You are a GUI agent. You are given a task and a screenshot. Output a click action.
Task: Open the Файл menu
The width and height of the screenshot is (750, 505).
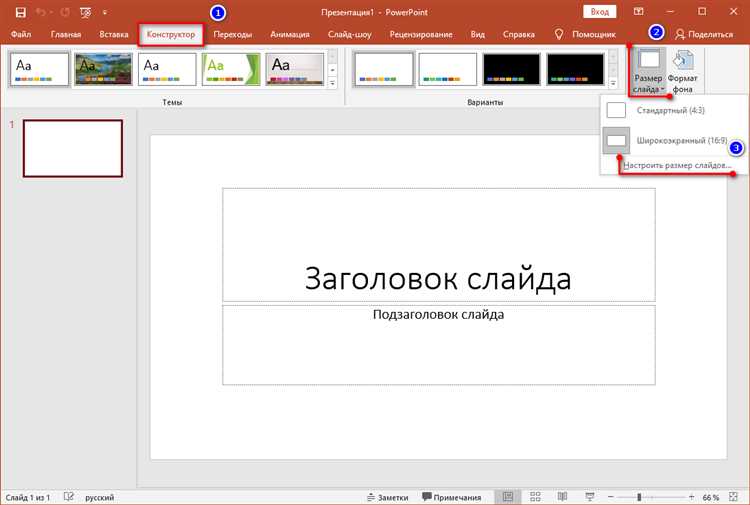pyautogui.click(x=20, y=34)
